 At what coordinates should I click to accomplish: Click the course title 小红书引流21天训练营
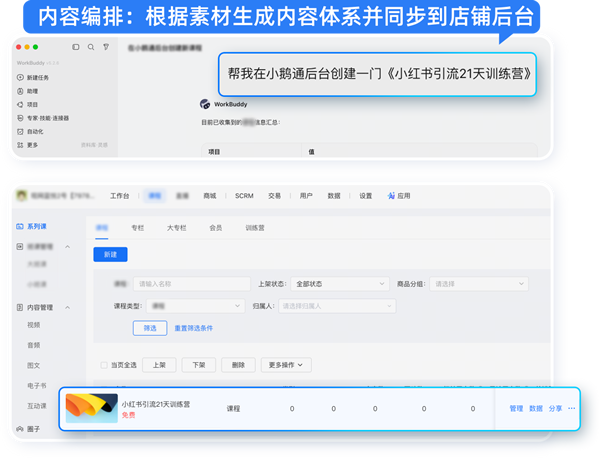(x=156, y=404)
